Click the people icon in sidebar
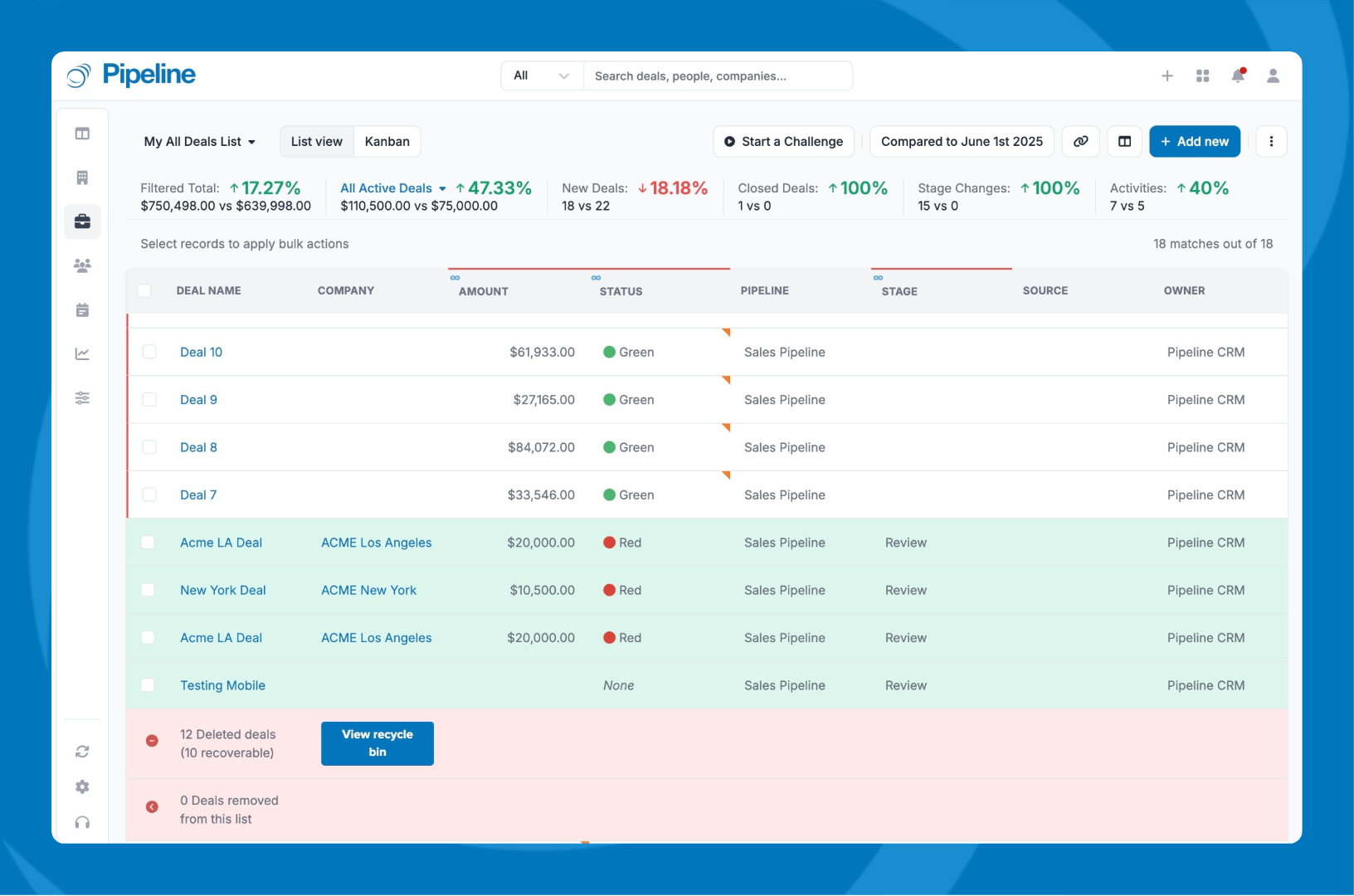The width and height of the screenshot is (1354, 896). click(82, 266)
